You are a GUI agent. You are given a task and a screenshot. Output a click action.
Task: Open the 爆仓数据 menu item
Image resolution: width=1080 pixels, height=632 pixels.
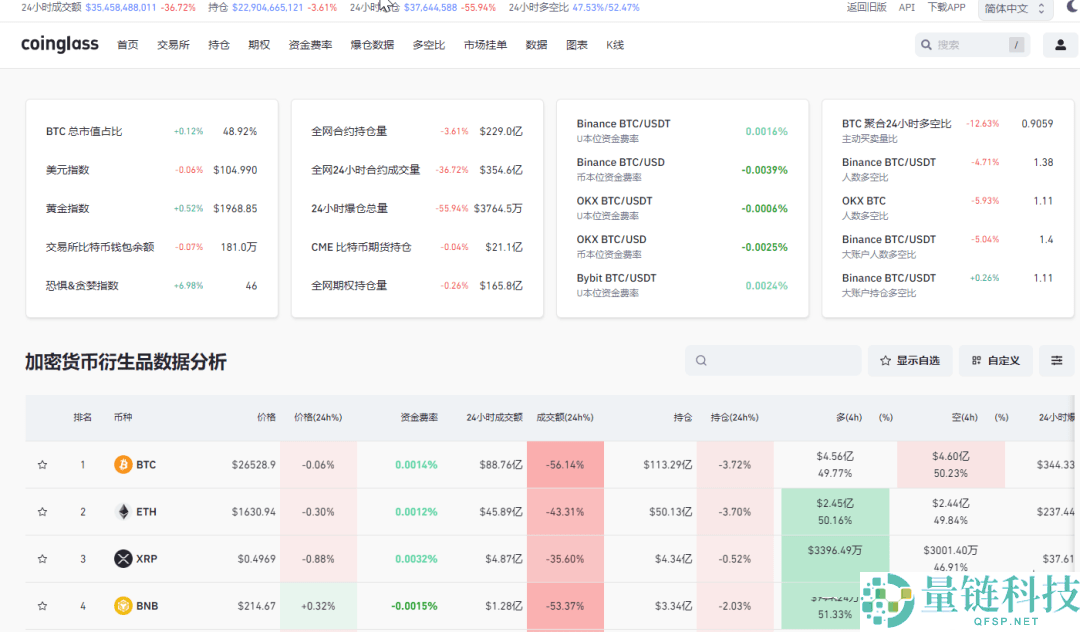click(x=371, y=45)
